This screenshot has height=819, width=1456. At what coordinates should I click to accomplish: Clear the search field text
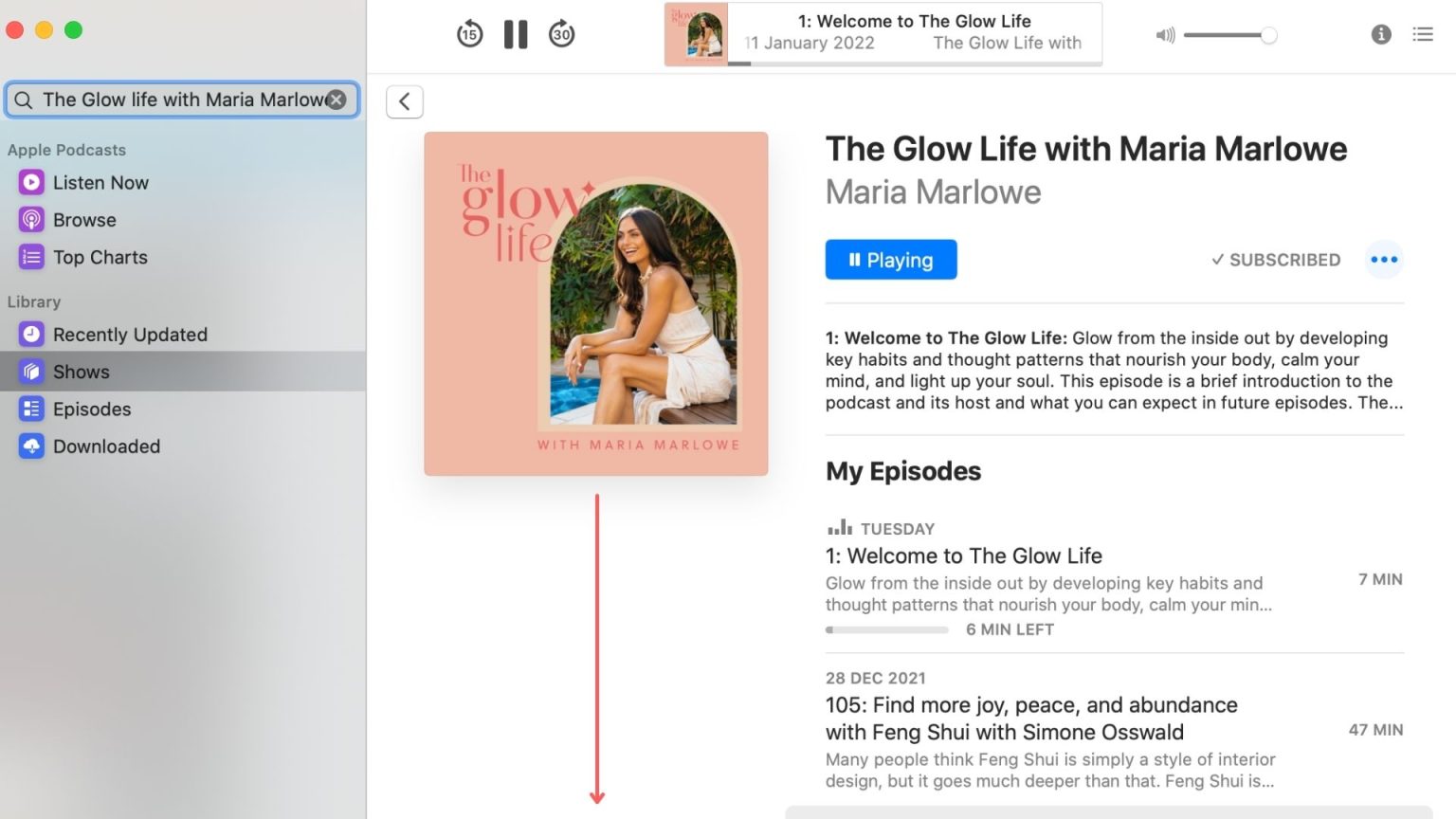337,100
